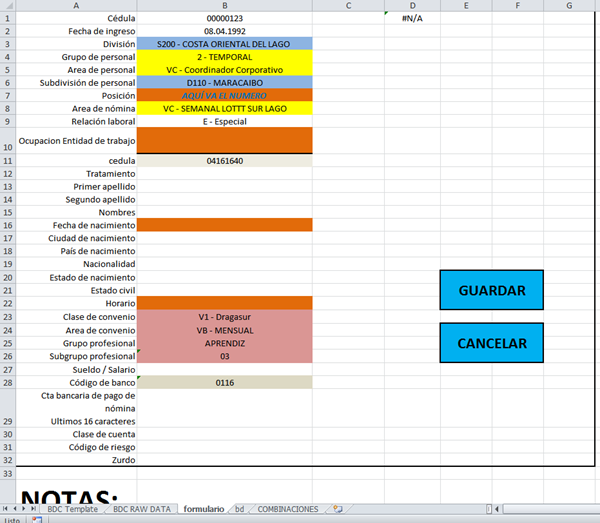Screen dimensions: 600x523
Task: Click orange Fecha de nacimiento cell
Action: click(x=225, y=225)
